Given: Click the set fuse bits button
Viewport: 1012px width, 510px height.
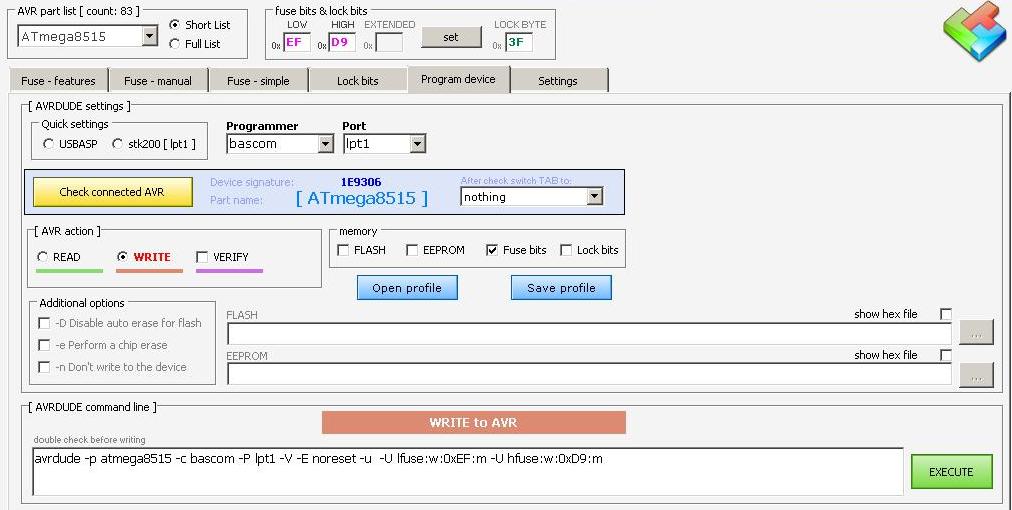Looking at the screenshot, I should coord(451,37).
